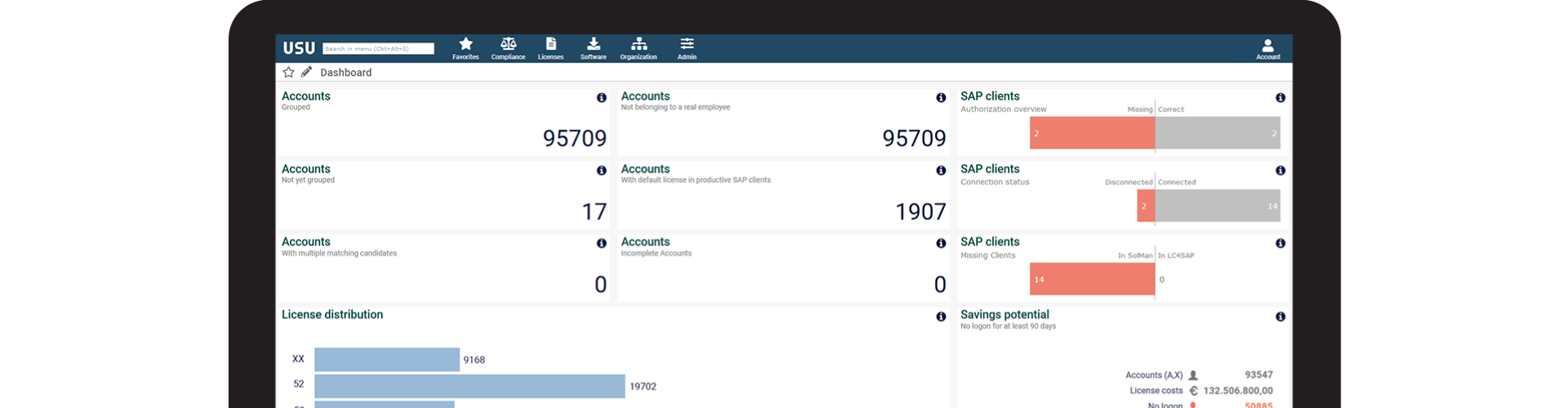The image size is (1568, 408).
Task: Select the red In SolMan bar
Action: pos(1092,279)
